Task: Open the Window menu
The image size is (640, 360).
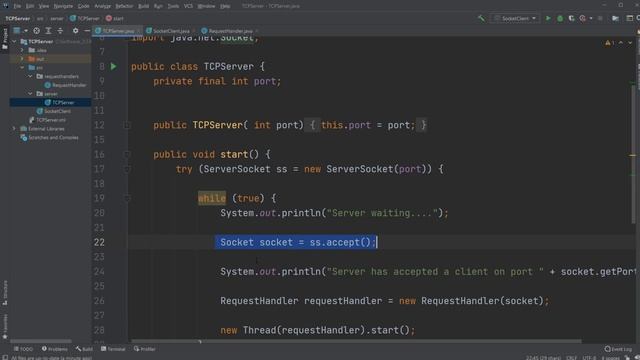Action: (x=206, y=6)
